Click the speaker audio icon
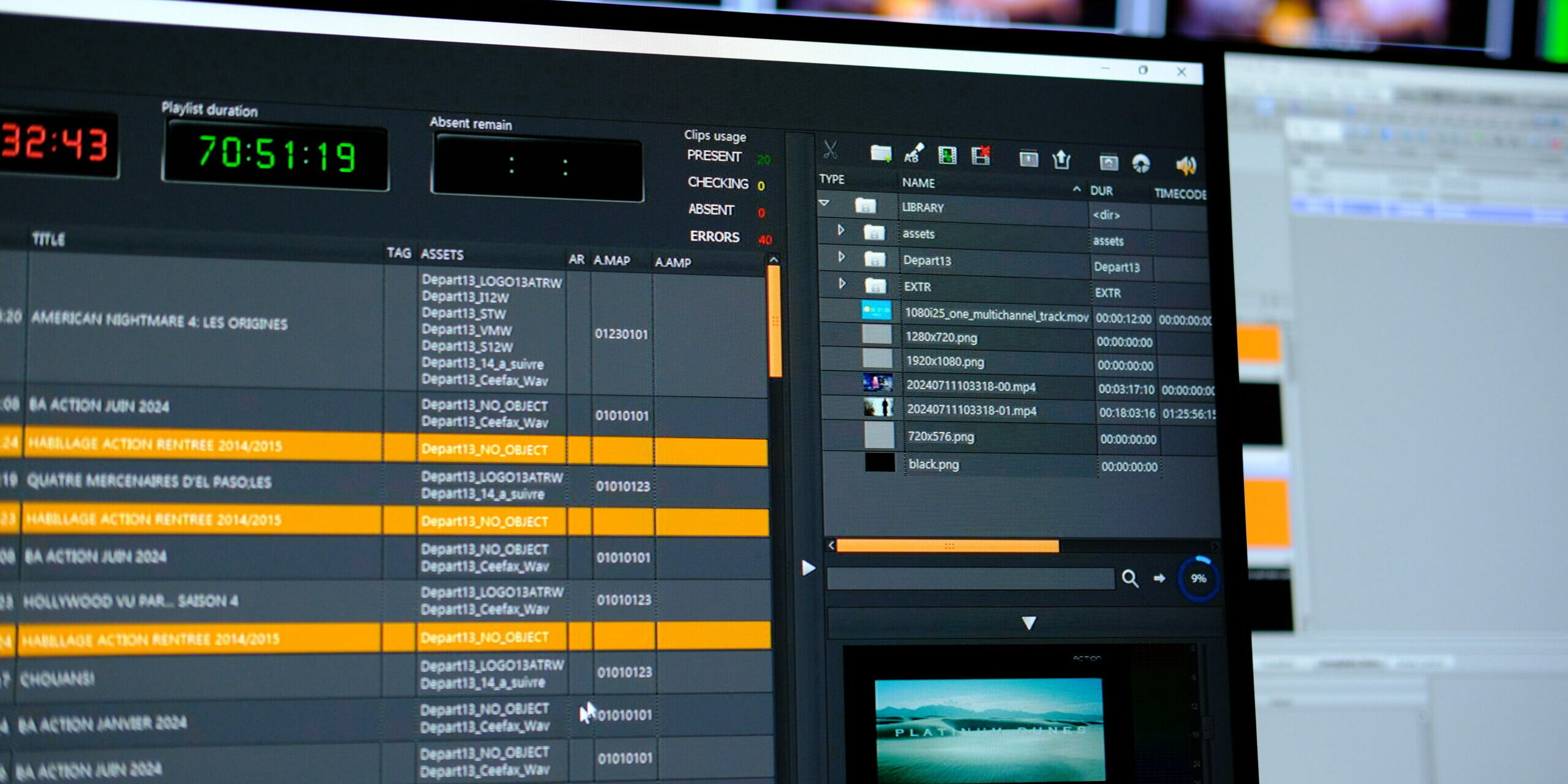This screenshot has height=784, width=1568. pos(1185,165)
